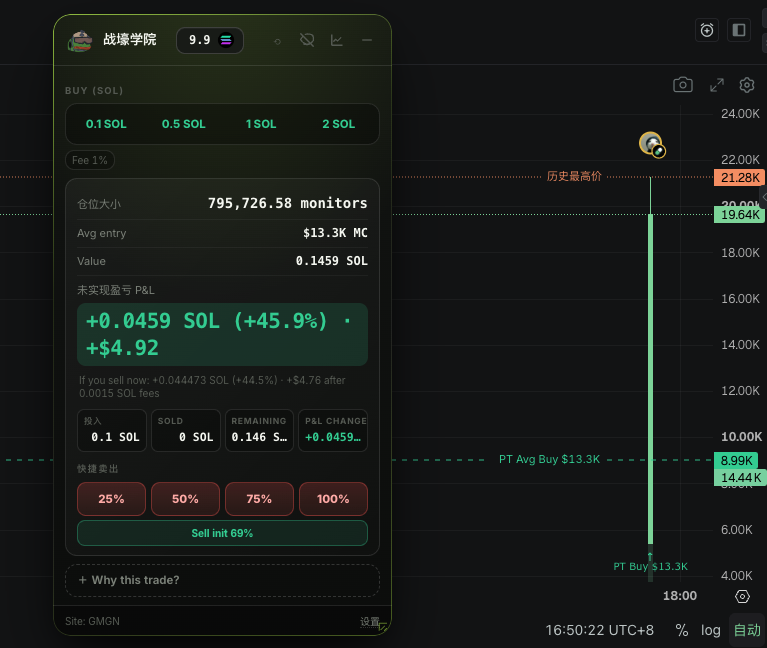767x648 pixels.
Task: Click Sell init 69% button
Action: coord(222,533)
